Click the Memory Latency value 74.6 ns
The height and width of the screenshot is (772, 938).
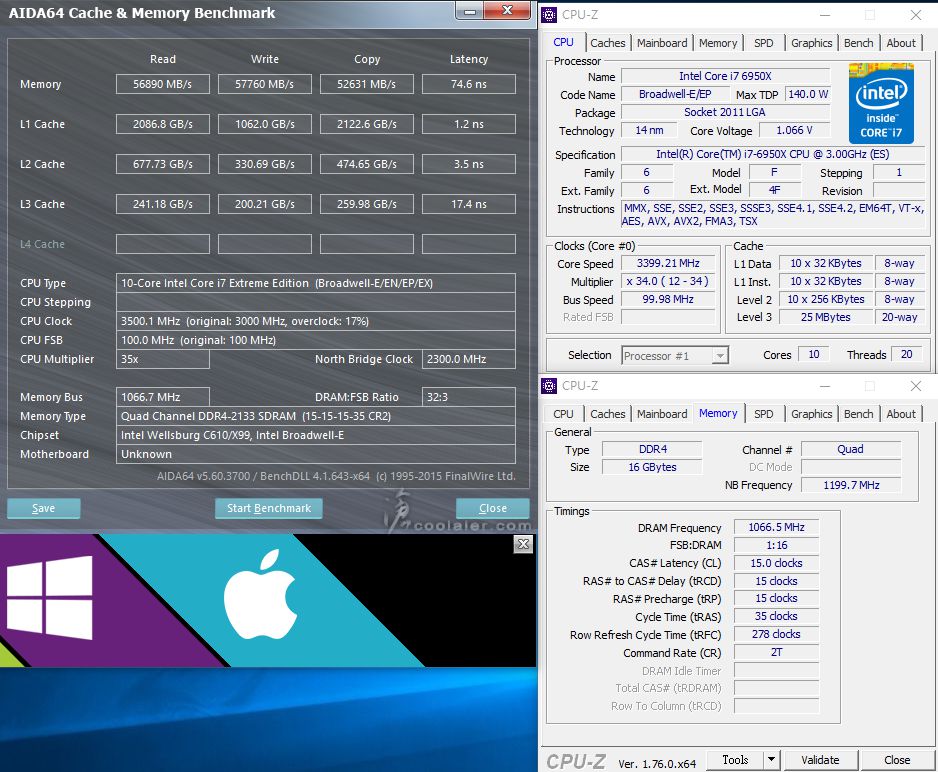(468, 84)
